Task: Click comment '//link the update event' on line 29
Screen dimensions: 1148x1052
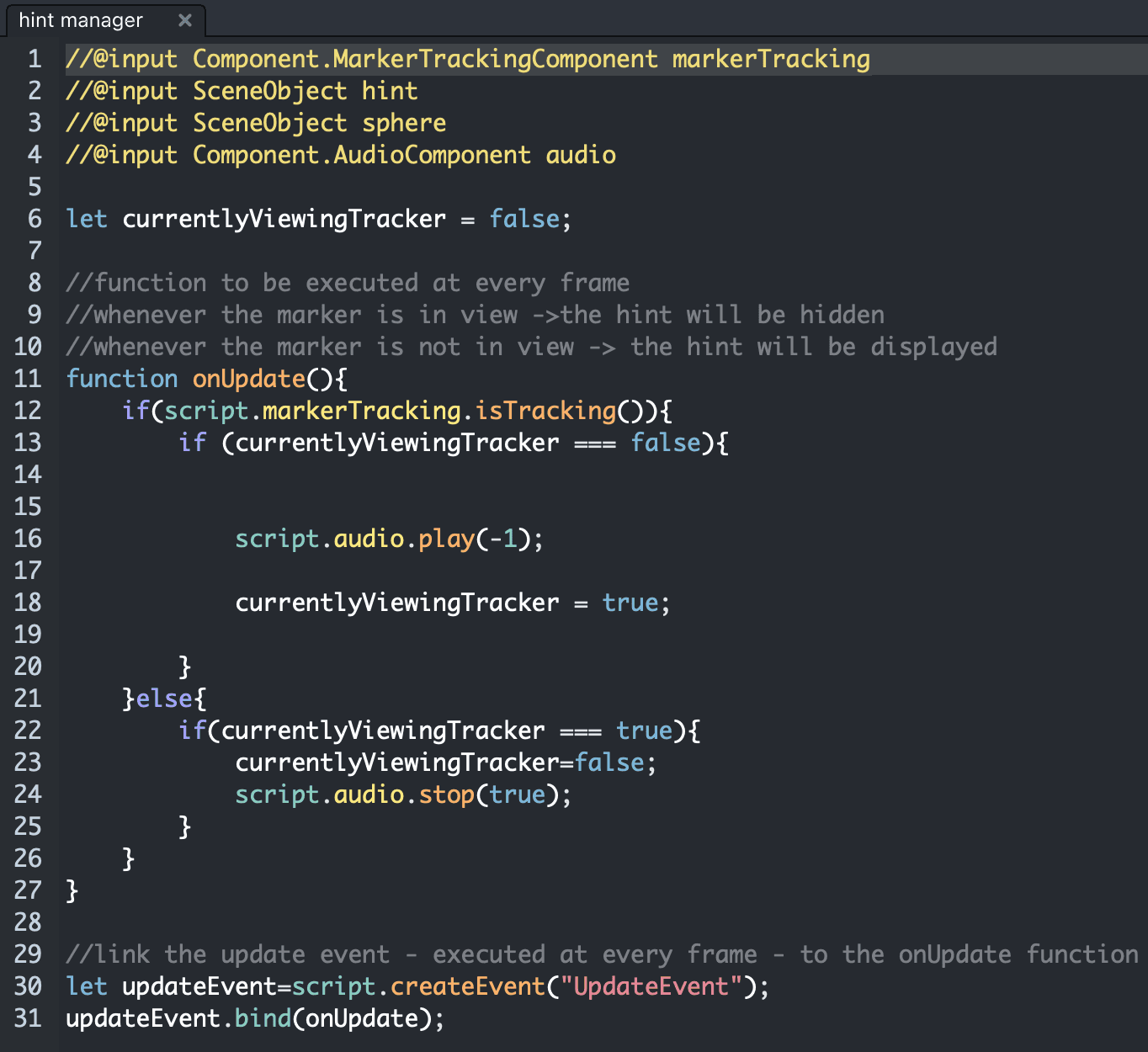Action: pyautogui.click(x=602, y=954)
